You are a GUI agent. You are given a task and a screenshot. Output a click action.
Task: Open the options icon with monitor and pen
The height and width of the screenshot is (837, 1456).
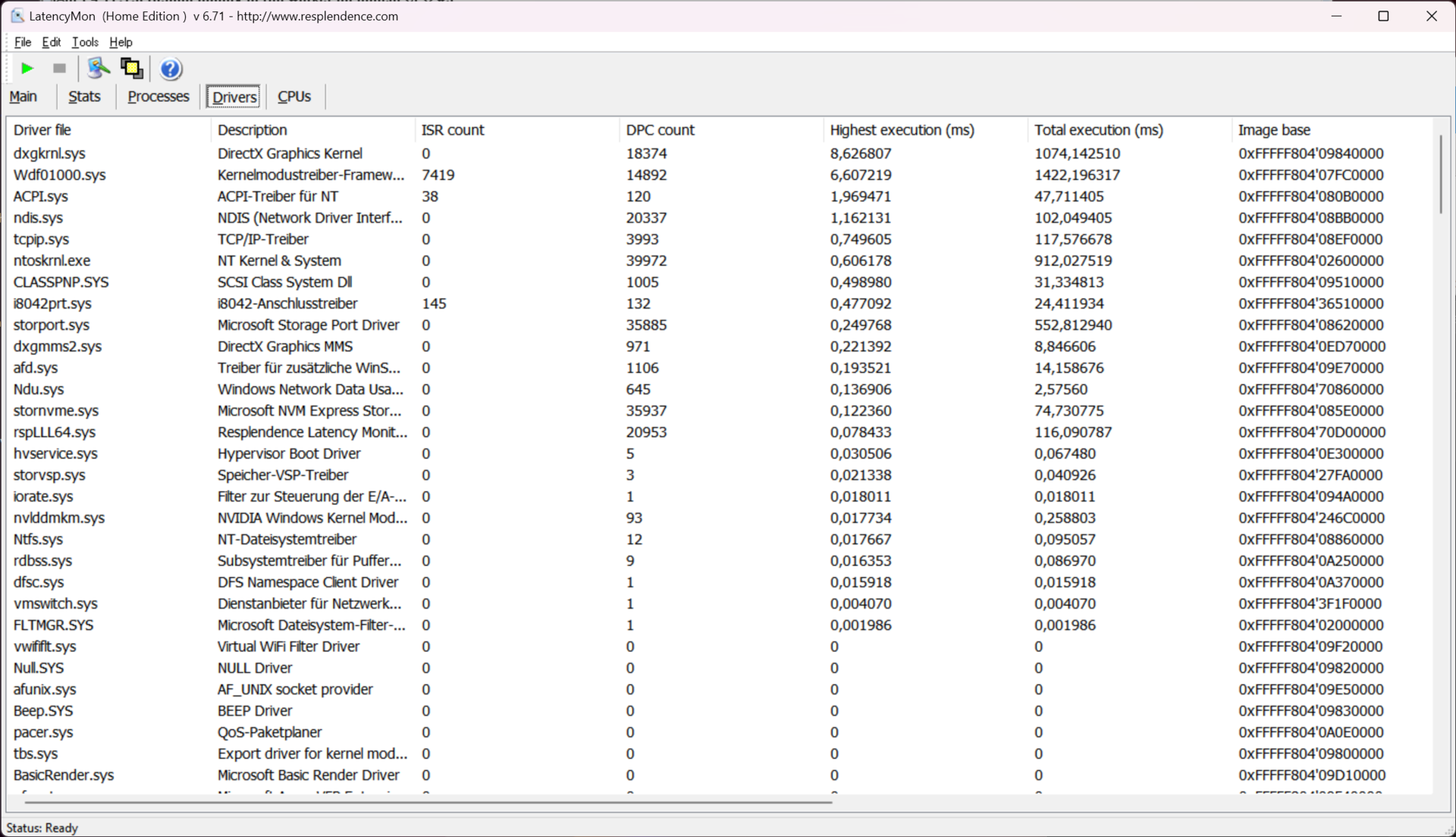[98, 69]
